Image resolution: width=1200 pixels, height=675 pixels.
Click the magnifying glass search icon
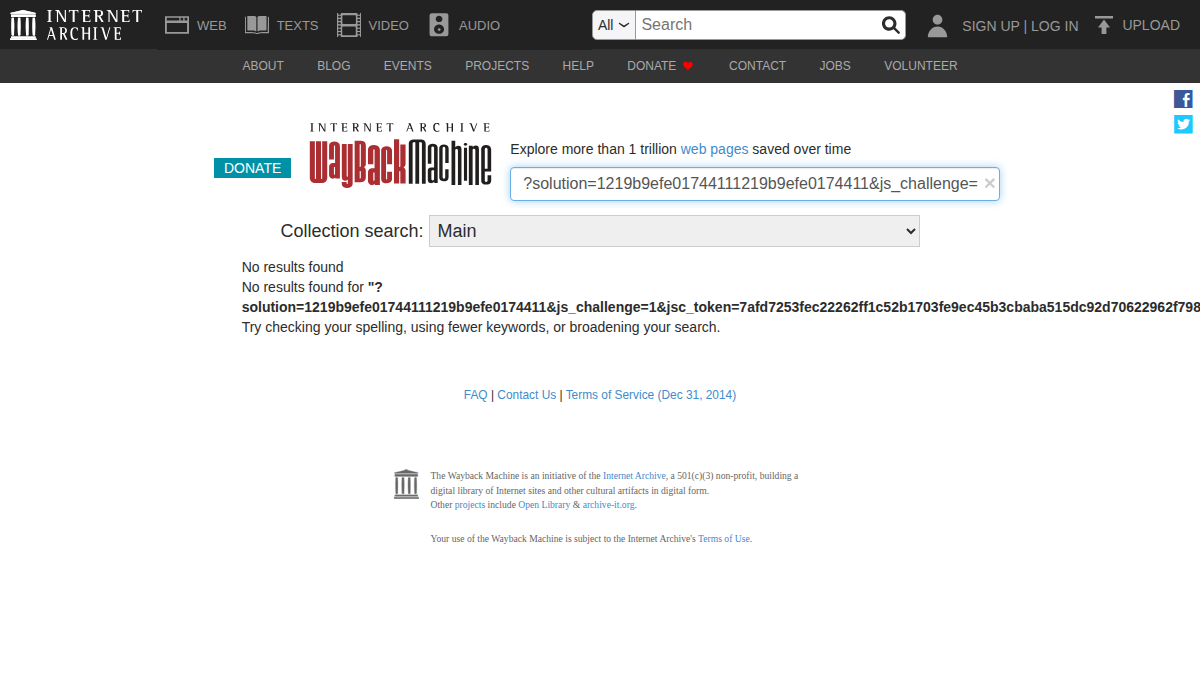[x=890, y=25]
